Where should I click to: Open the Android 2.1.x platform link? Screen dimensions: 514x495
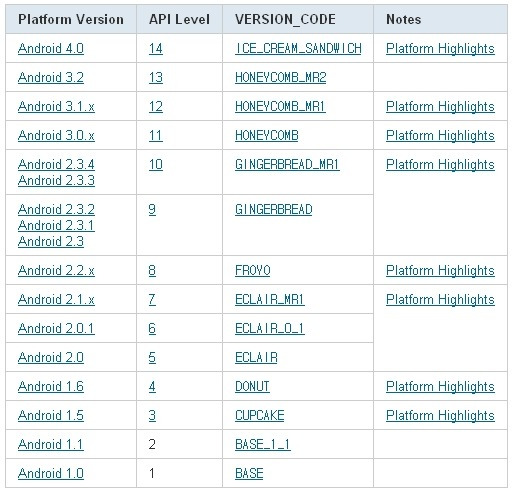click(56, 299)
